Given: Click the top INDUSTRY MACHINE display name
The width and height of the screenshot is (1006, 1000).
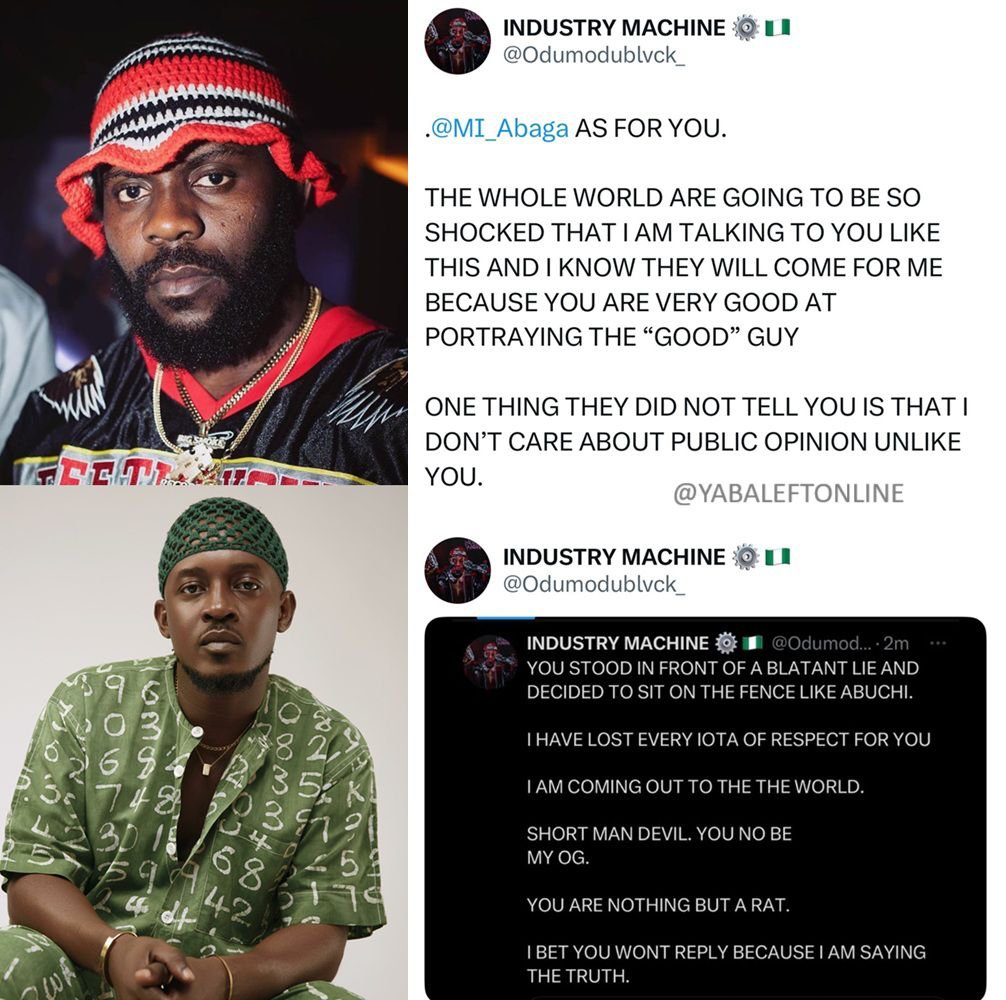Looking at the screenshot, I should [613, 28].
